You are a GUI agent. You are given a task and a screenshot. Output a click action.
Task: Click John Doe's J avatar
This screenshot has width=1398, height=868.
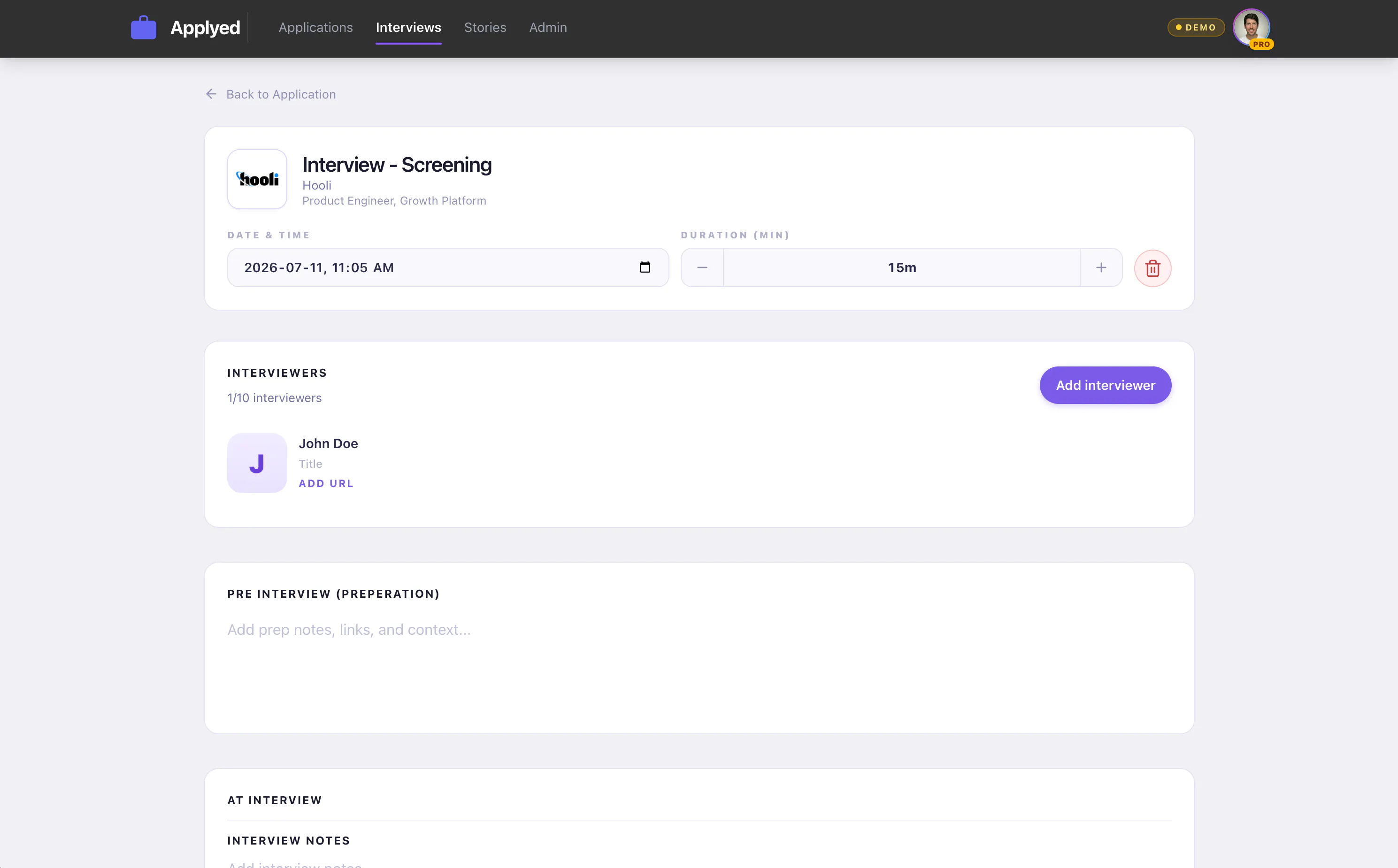(x=257, y=463)
